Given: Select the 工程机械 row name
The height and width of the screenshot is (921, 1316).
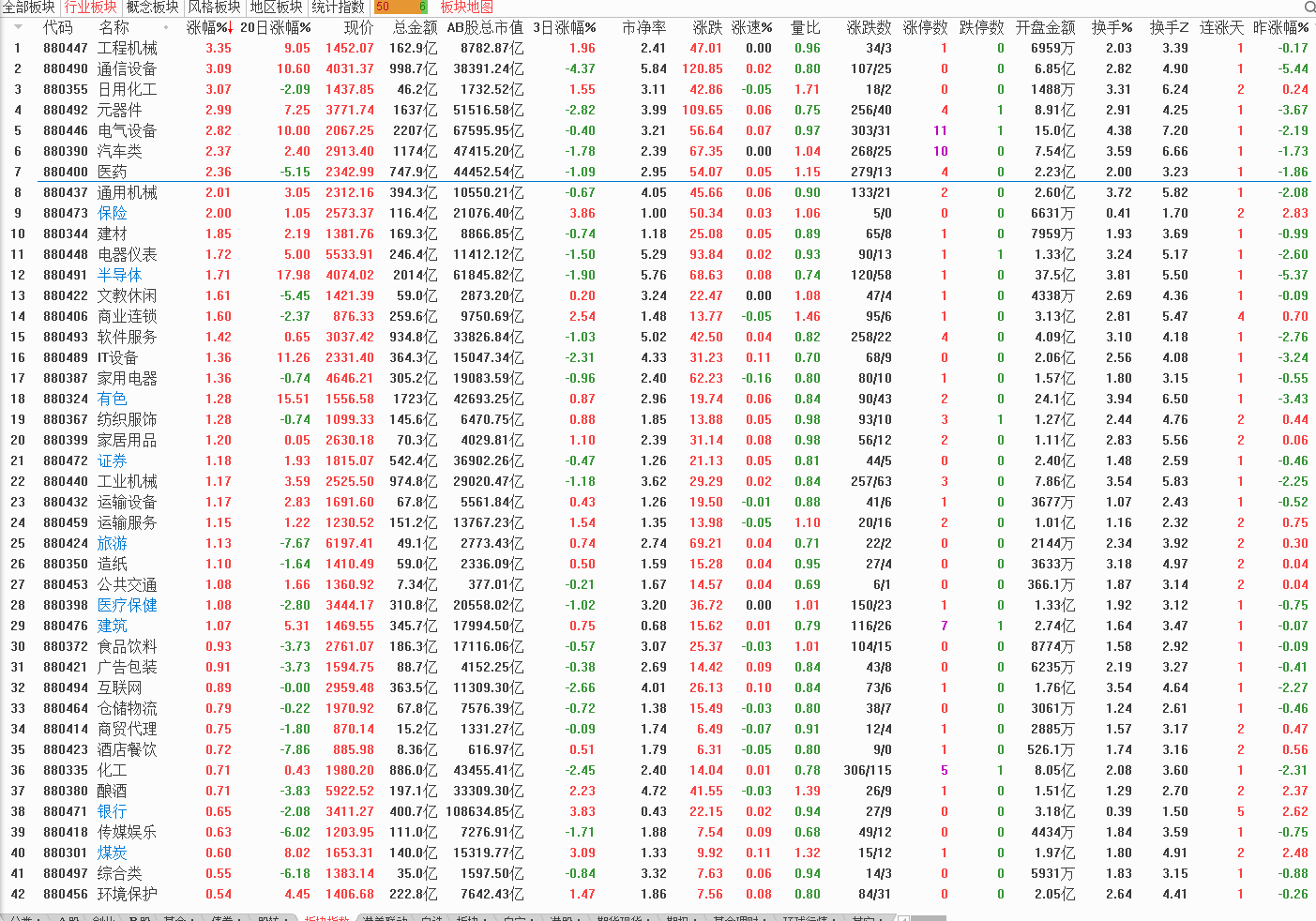Looking at the screenshot, I should [128, 49].
